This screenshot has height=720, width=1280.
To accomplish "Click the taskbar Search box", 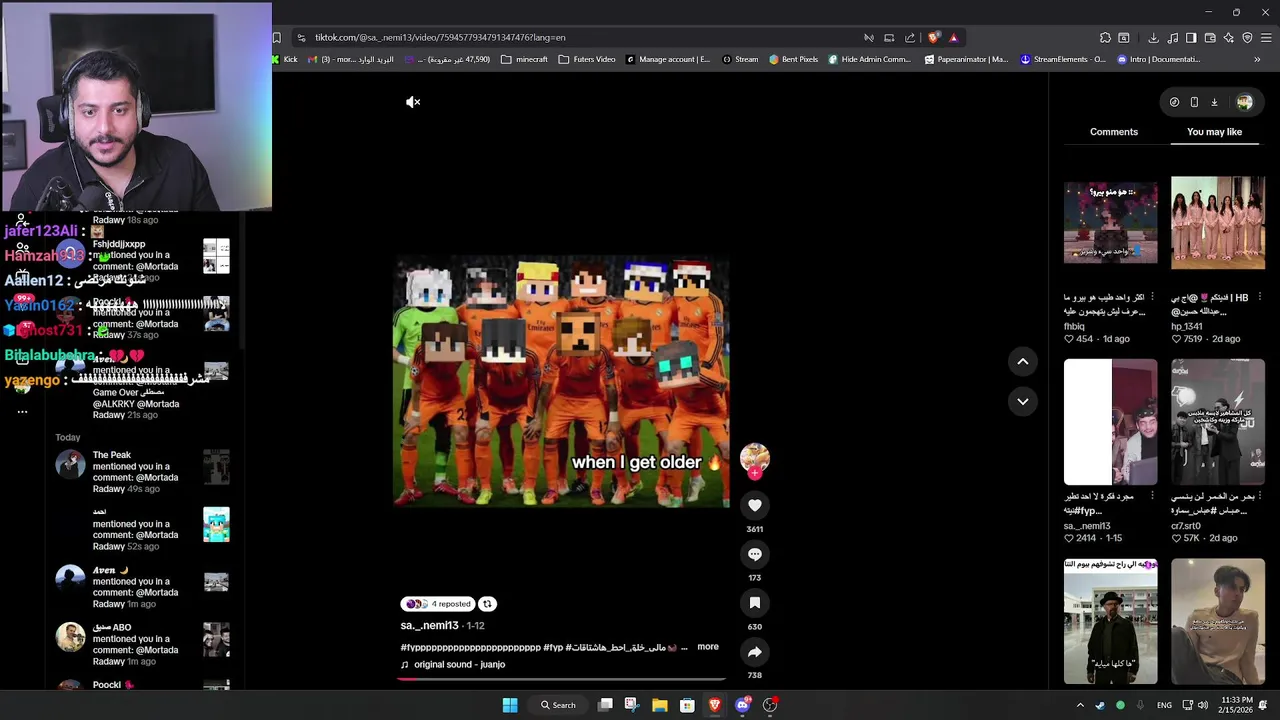I will coord(559,705).
